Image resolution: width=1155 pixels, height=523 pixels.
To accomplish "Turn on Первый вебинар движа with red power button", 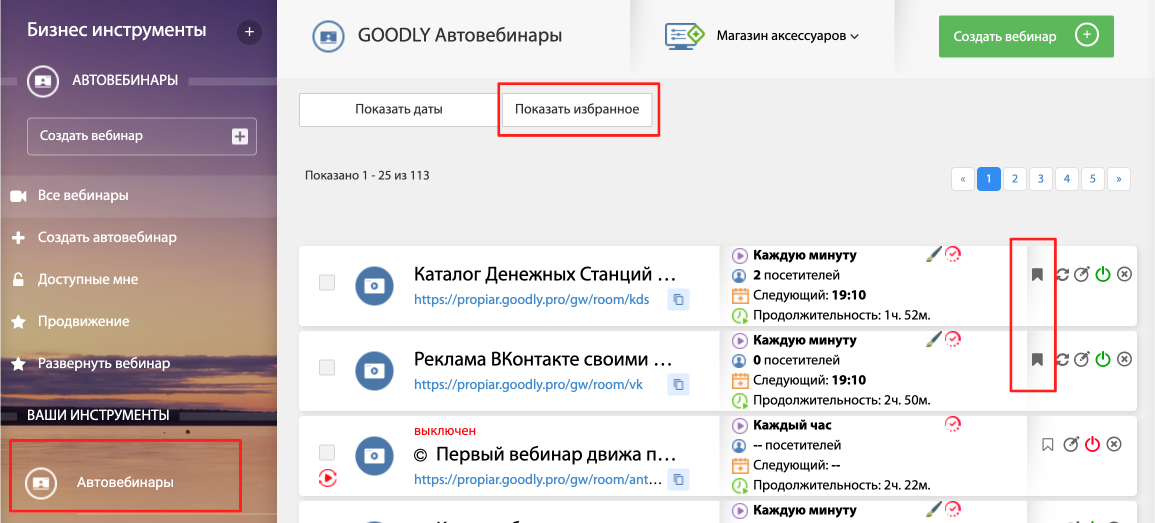I will pos(1093,444).
